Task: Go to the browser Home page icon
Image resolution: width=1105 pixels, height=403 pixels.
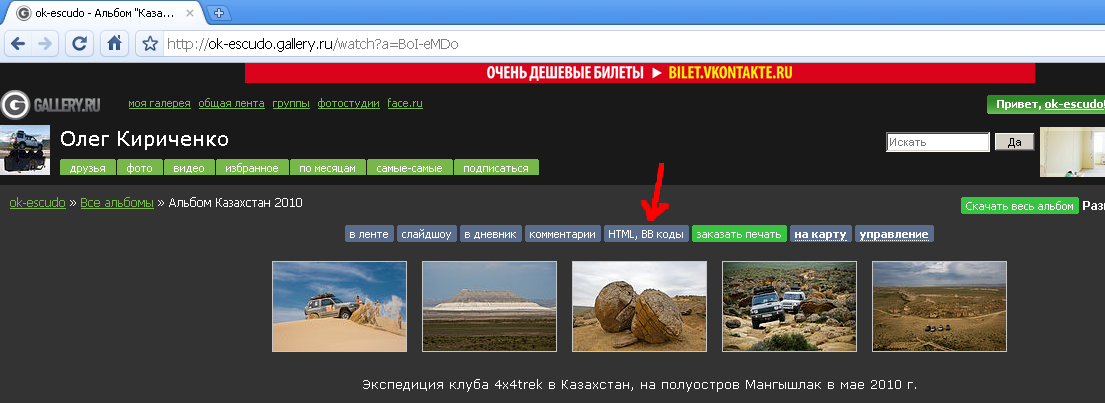Action: [x=115, y=44]
